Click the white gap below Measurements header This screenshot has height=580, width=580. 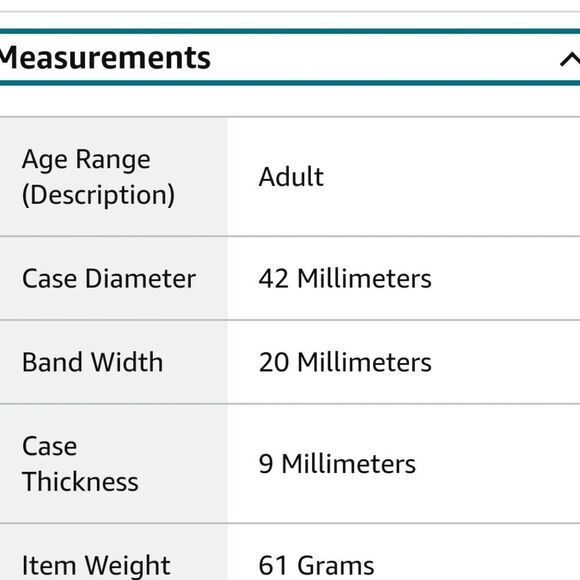[x=290, y=101]
